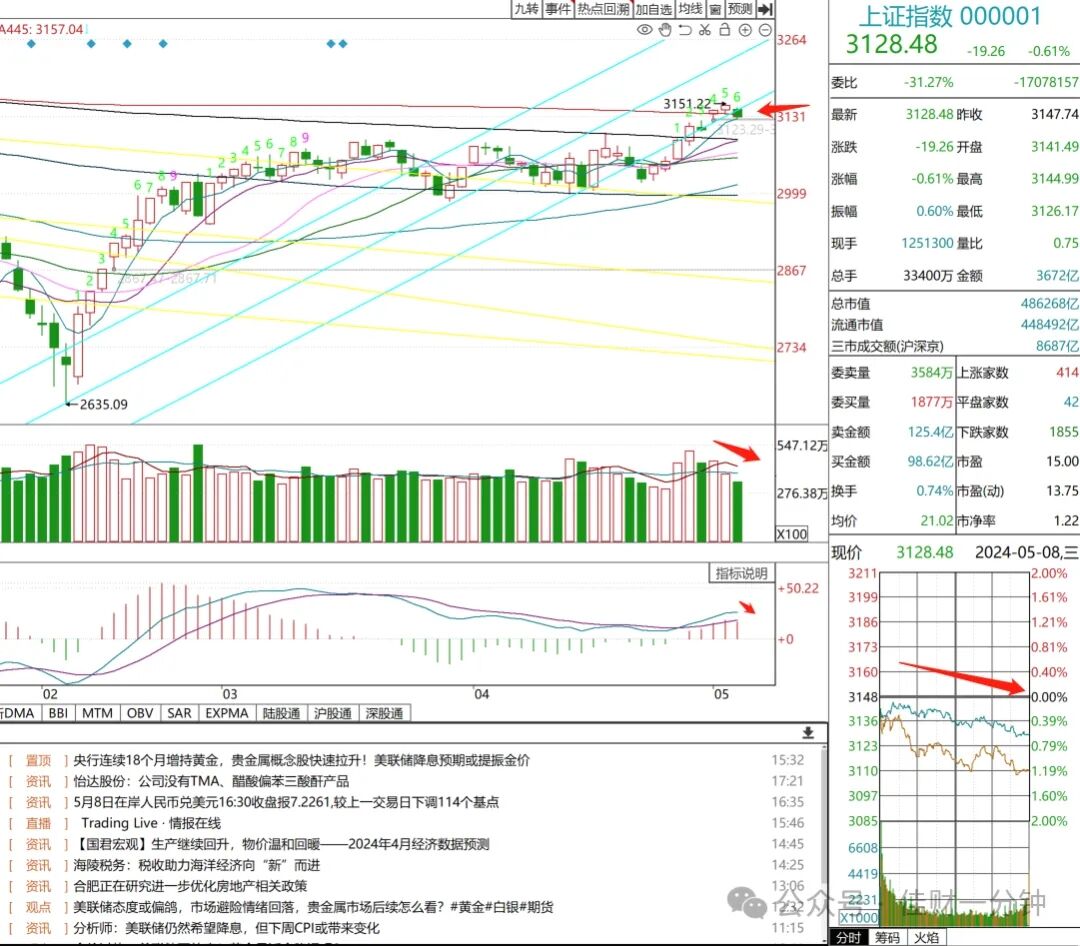The height and width of the screenshot is (946, 1080).
Task: Toggle the eye visibility icon above chart
Action: click(x=644, y=30)
